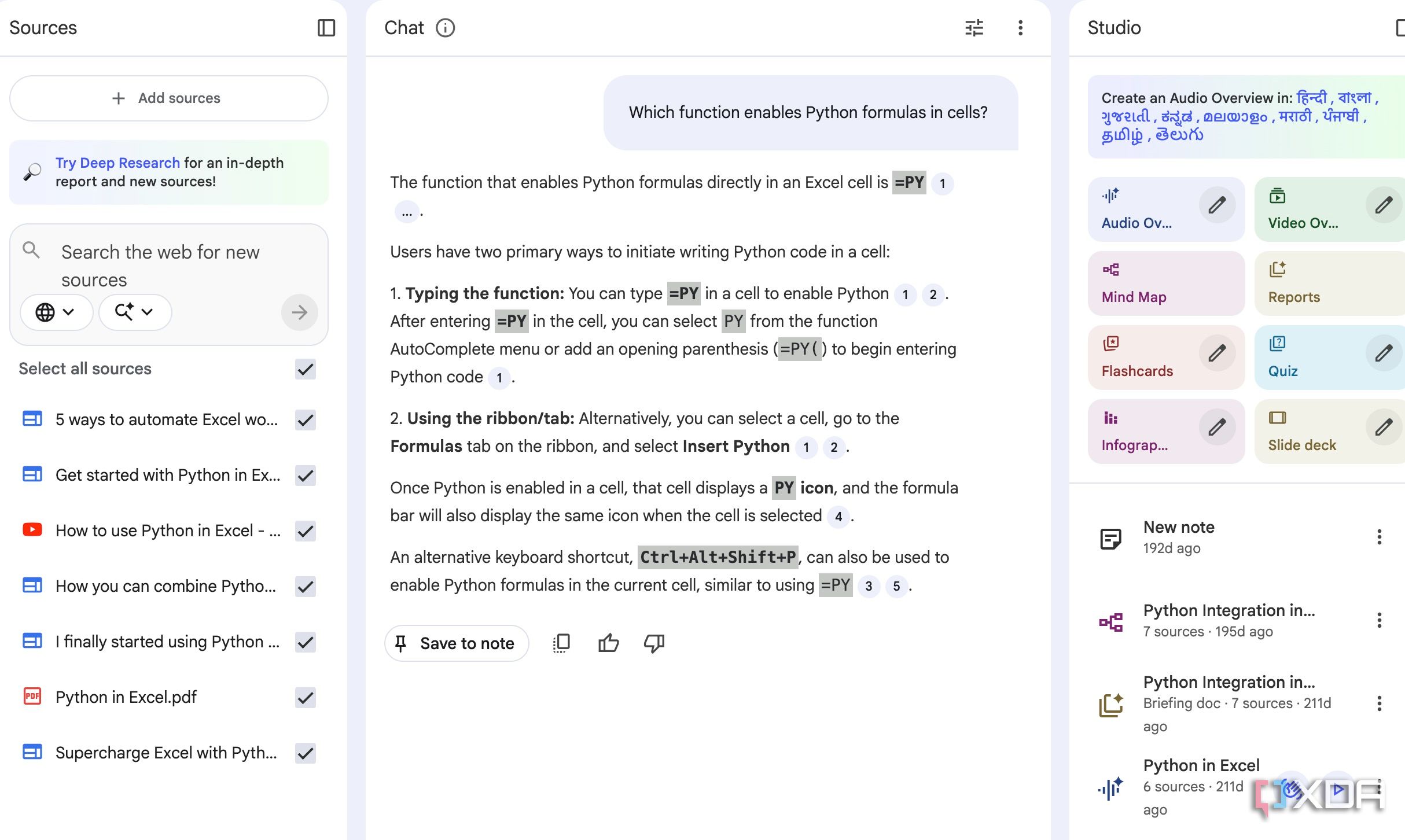Uncheck Select all sources checkbox
The image size is (1405, 840).
305,369
